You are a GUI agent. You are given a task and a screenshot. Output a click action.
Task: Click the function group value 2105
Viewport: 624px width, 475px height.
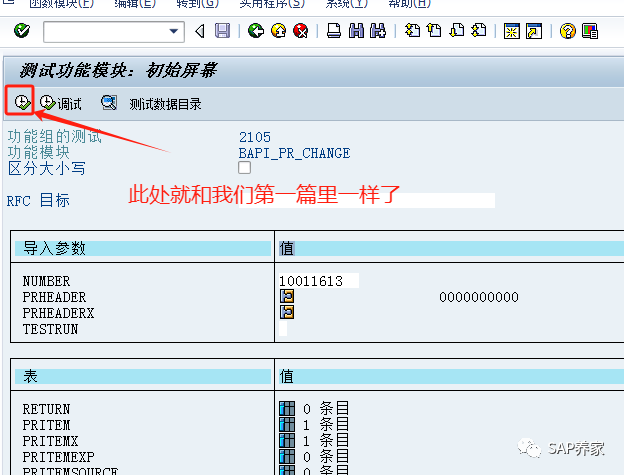click(255, 137)
